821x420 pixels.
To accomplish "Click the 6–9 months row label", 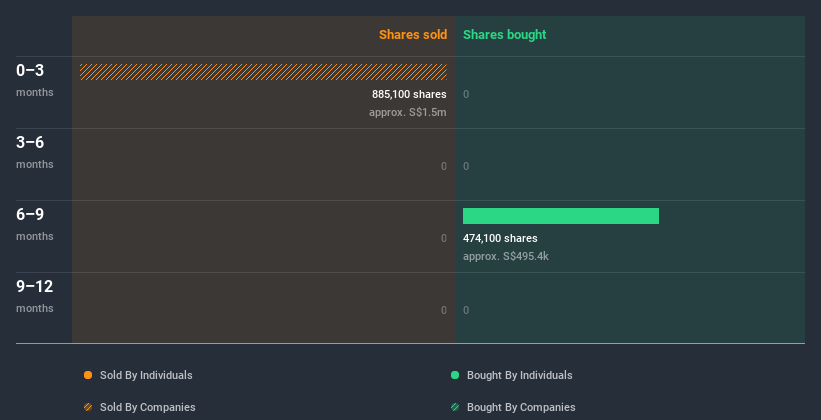I will pyautogui.click(x=35, y=224).
